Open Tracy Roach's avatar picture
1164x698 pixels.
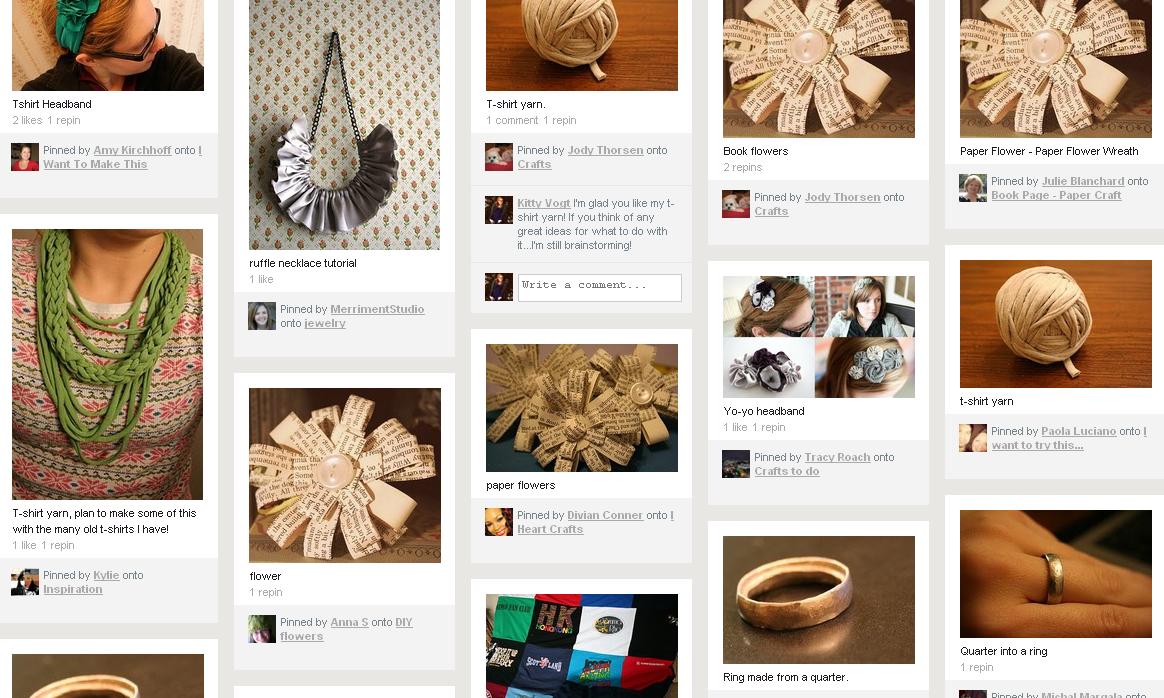[736, 464]
